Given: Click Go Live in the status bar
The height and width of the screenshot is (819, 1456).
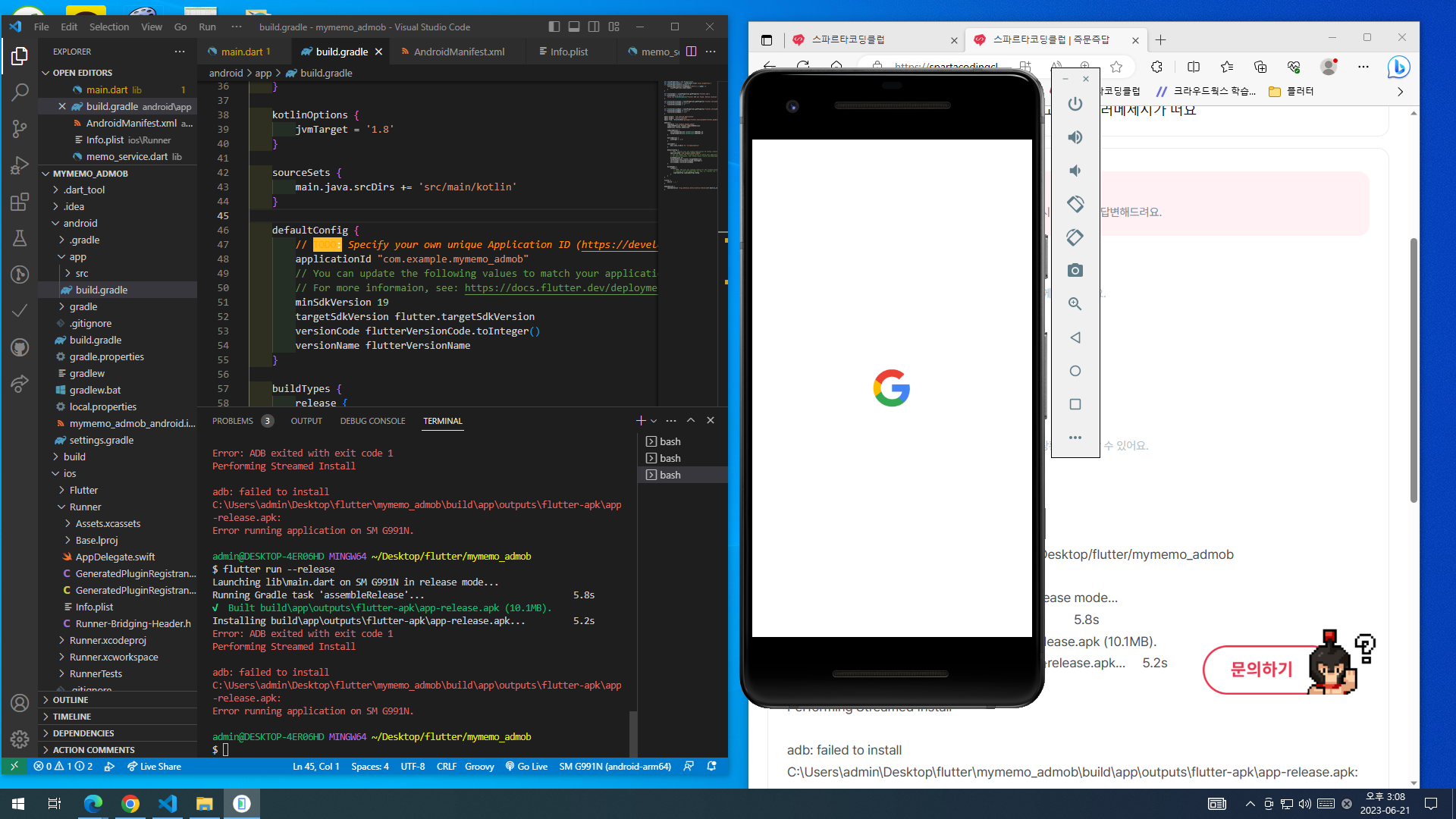Looking at the screenshot, I should (x=526, y=767).
